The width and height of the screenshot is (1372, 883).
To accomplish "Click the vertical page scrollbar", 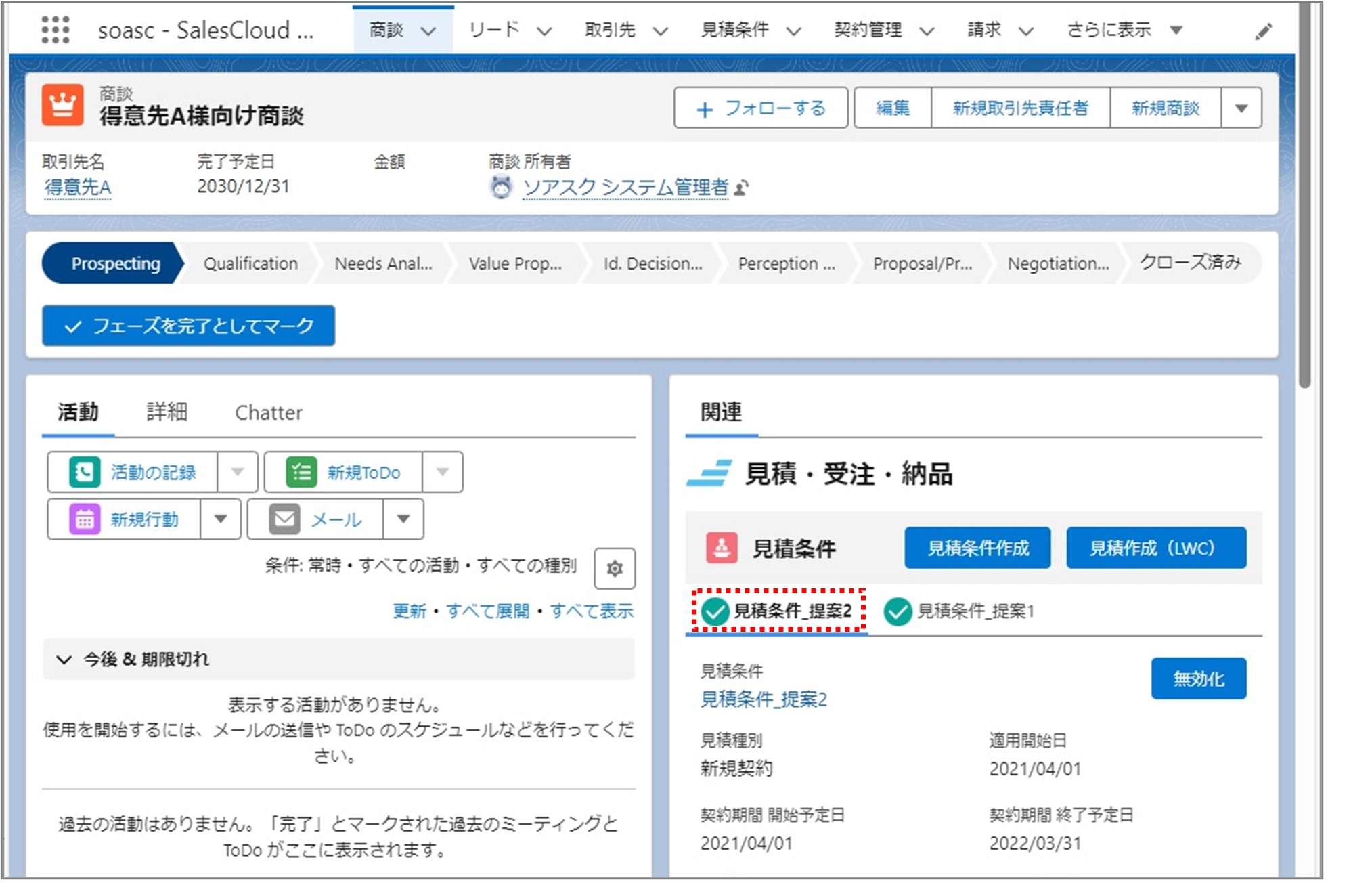I will pyautogui.click(x=1305, y=196).
